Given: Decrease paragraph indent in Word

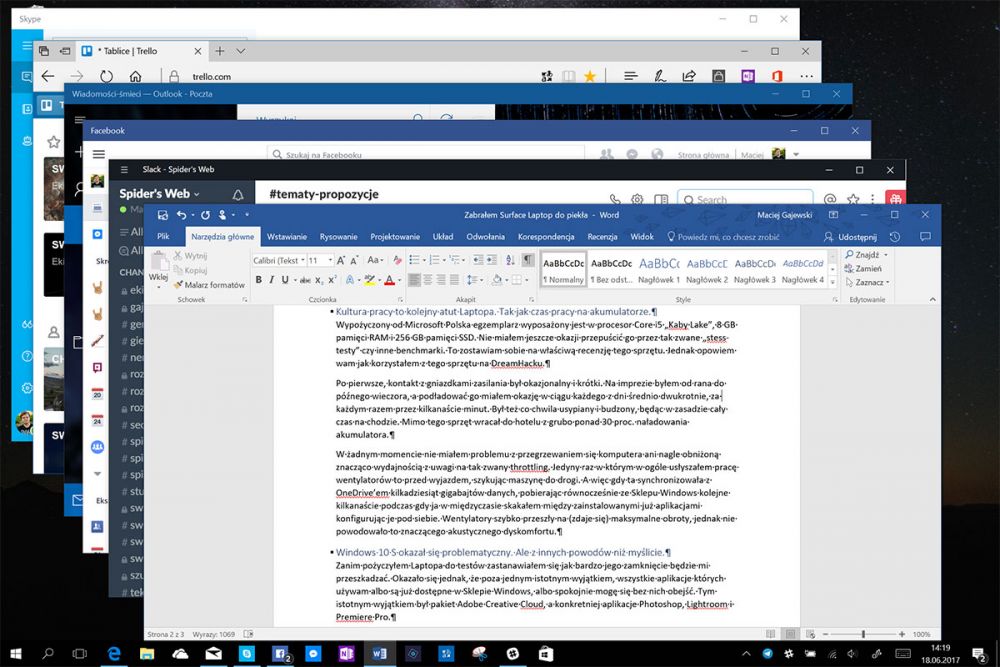Looking at the screenshot, I should coord(478,260).
